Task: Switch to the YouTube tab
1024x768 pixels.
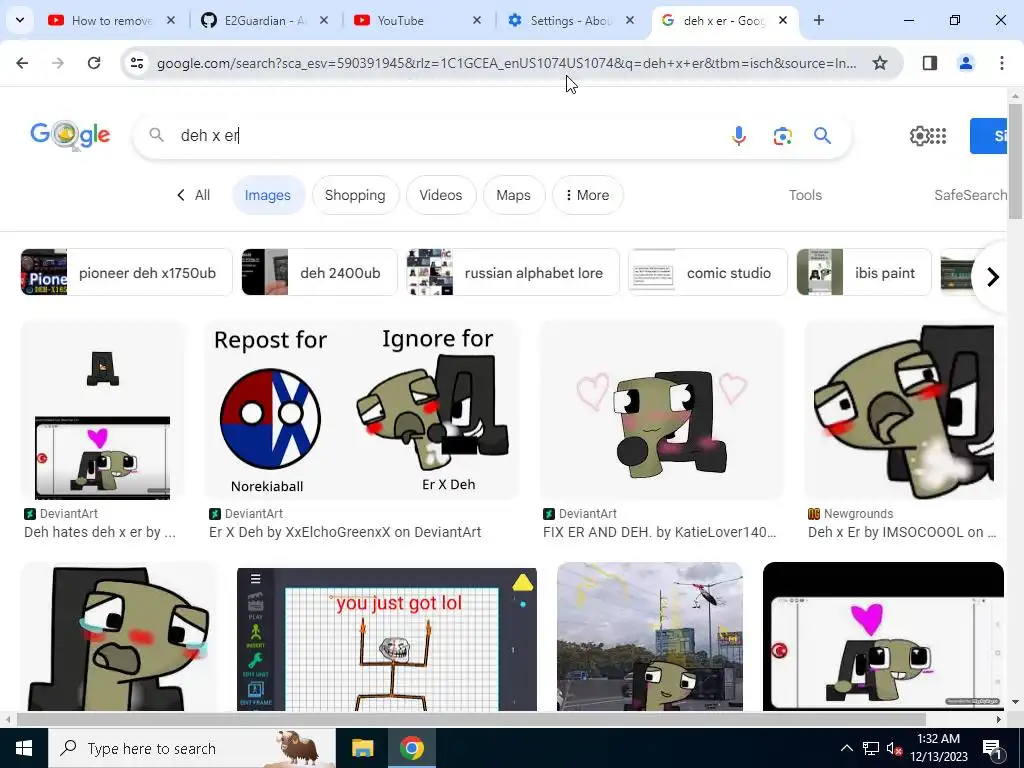Action: tap(417, 21)
